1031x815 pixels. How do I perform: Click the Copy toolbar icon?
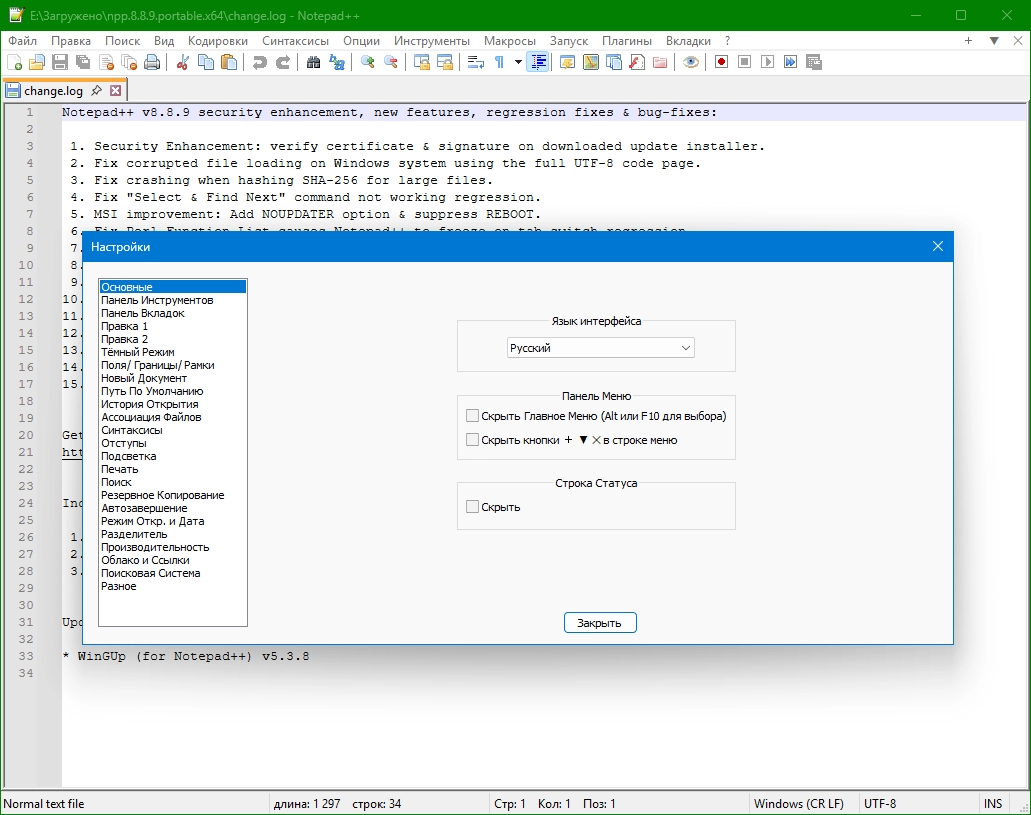(206, 62)
